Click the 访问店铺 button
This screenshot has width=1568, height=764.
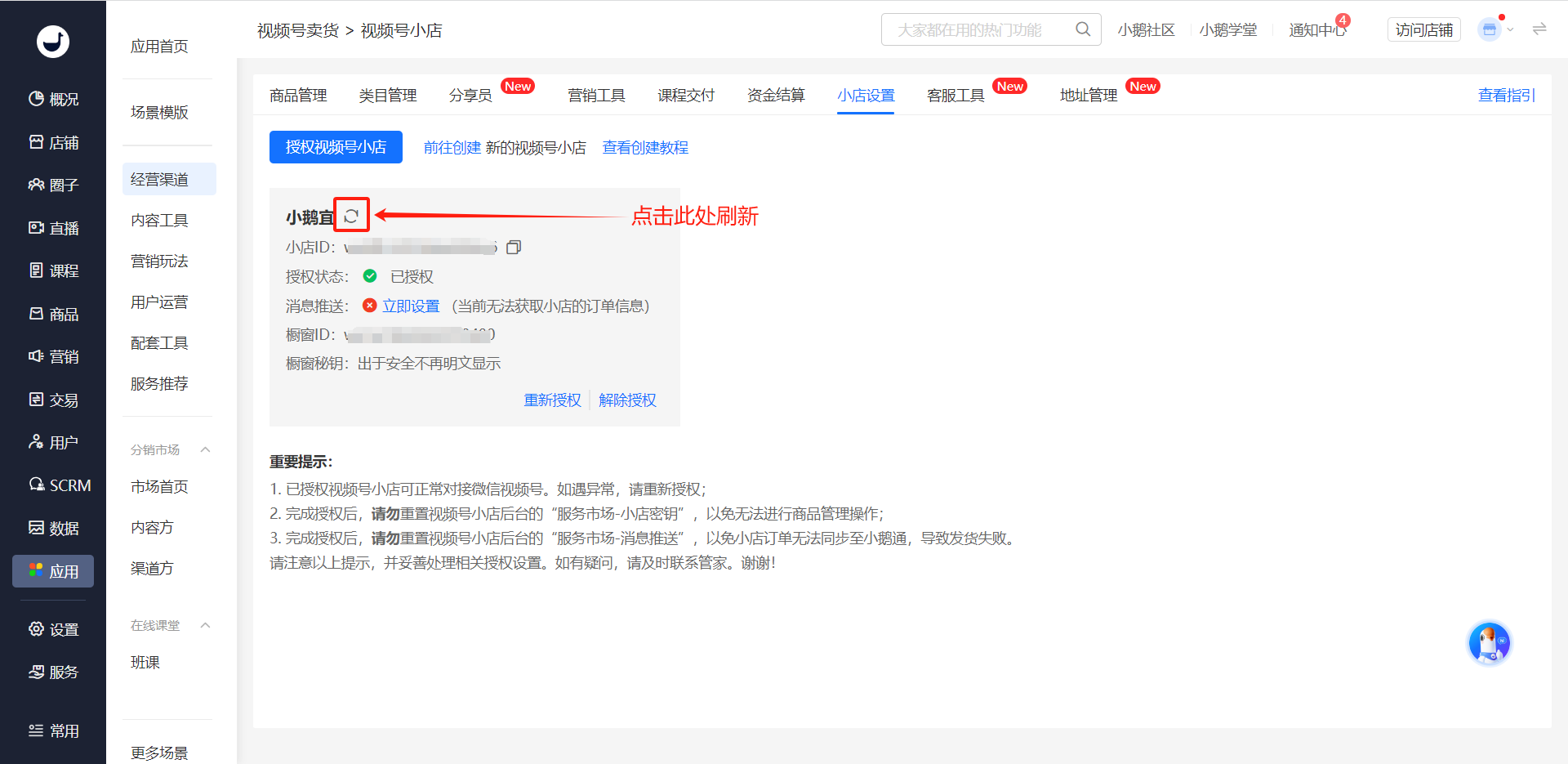pyautogui.click(x=1424, y=29)
